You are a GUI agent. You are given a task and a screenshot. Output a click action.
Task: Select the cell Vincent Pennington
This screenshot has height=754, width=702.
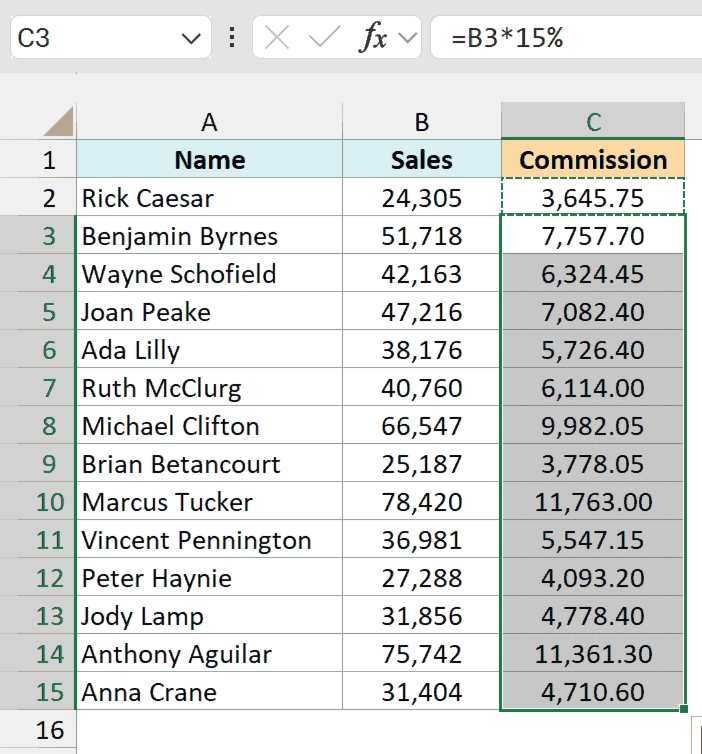(209, 540)
